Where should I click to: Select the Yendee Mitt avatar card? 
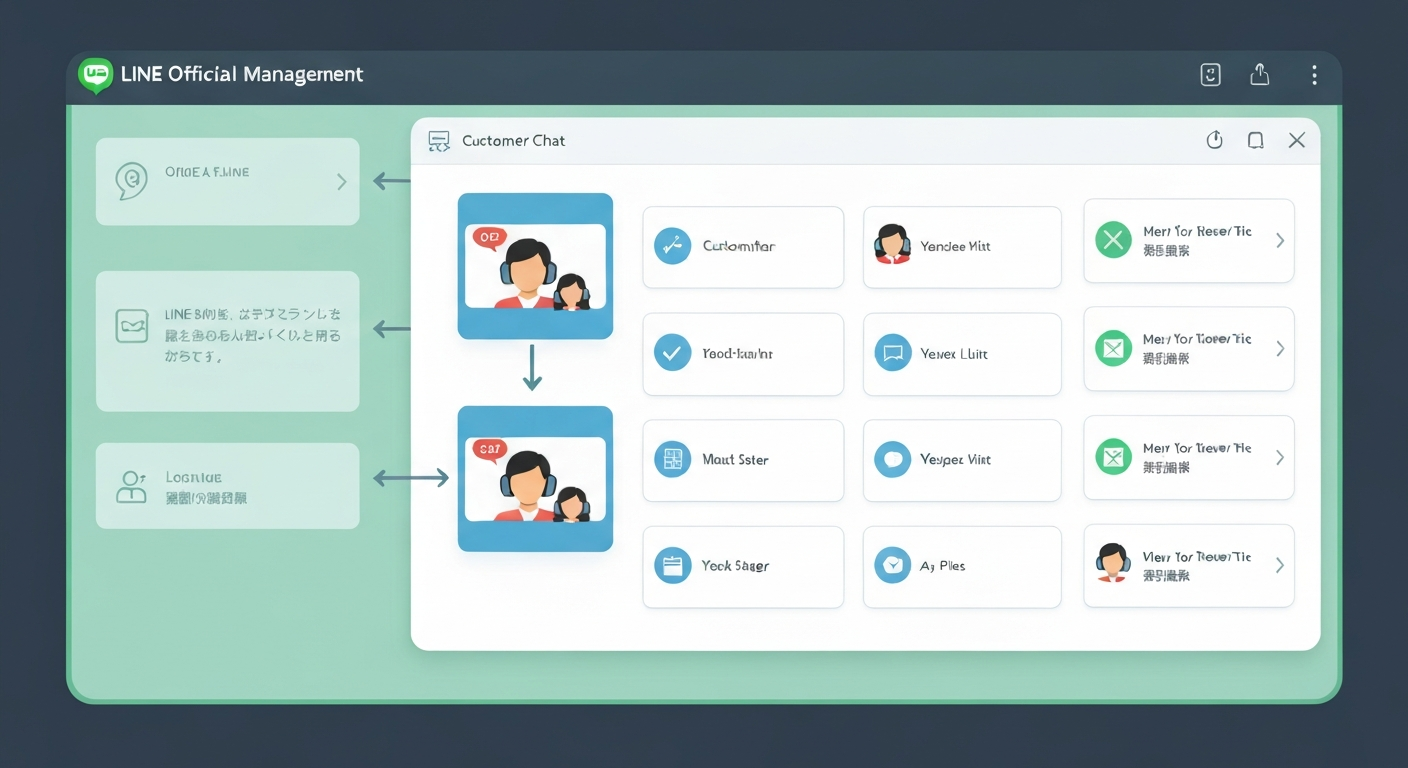(x=961, y=246)
